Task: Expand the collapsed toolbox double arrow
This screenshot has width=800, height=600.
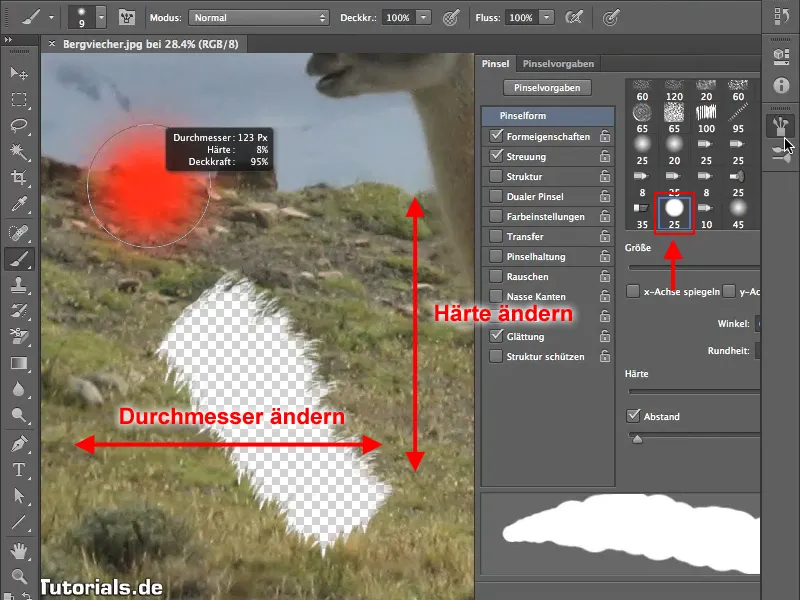Action: coord(8,39)
